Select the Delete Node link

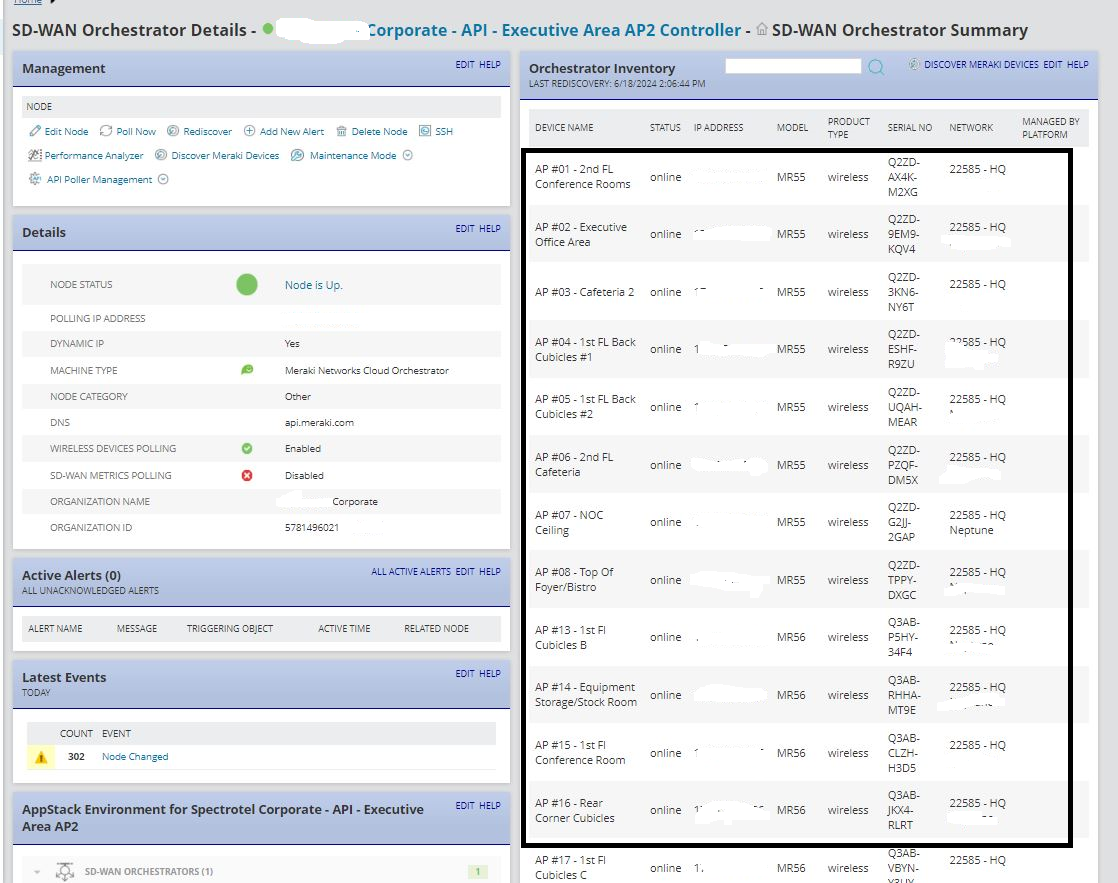click(379, 132)
